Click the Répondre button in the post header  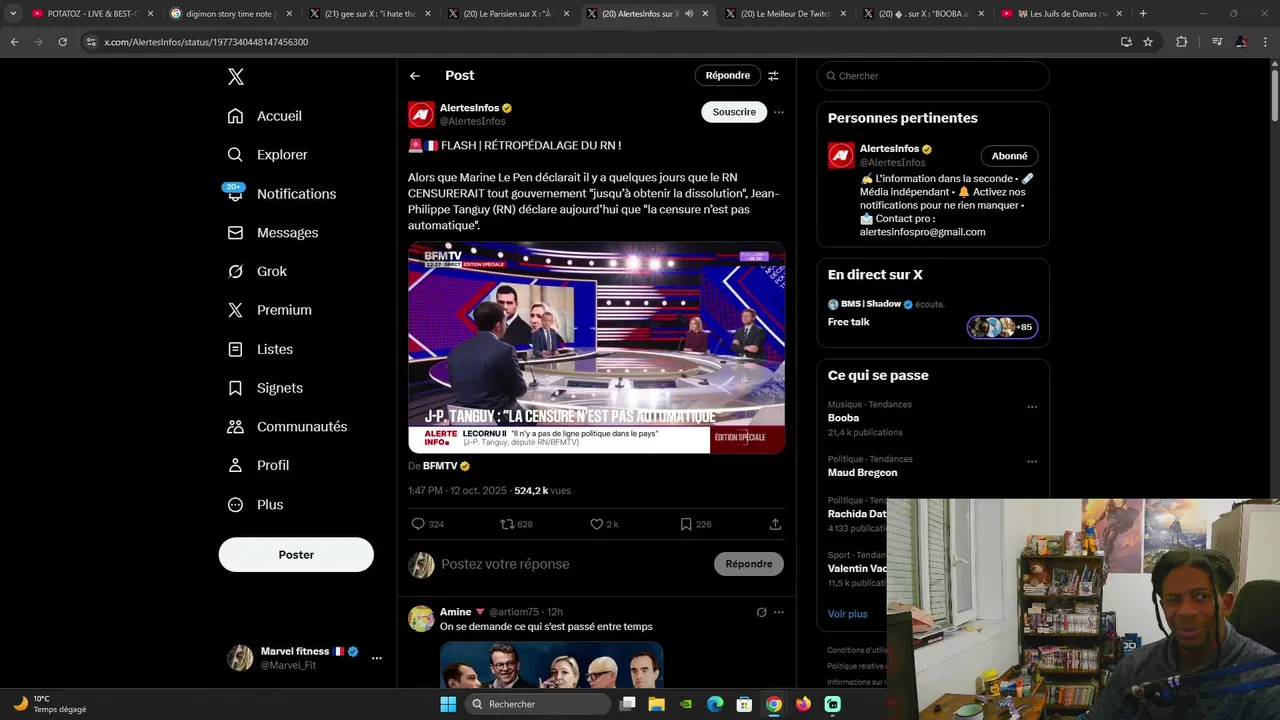[728, 76]
